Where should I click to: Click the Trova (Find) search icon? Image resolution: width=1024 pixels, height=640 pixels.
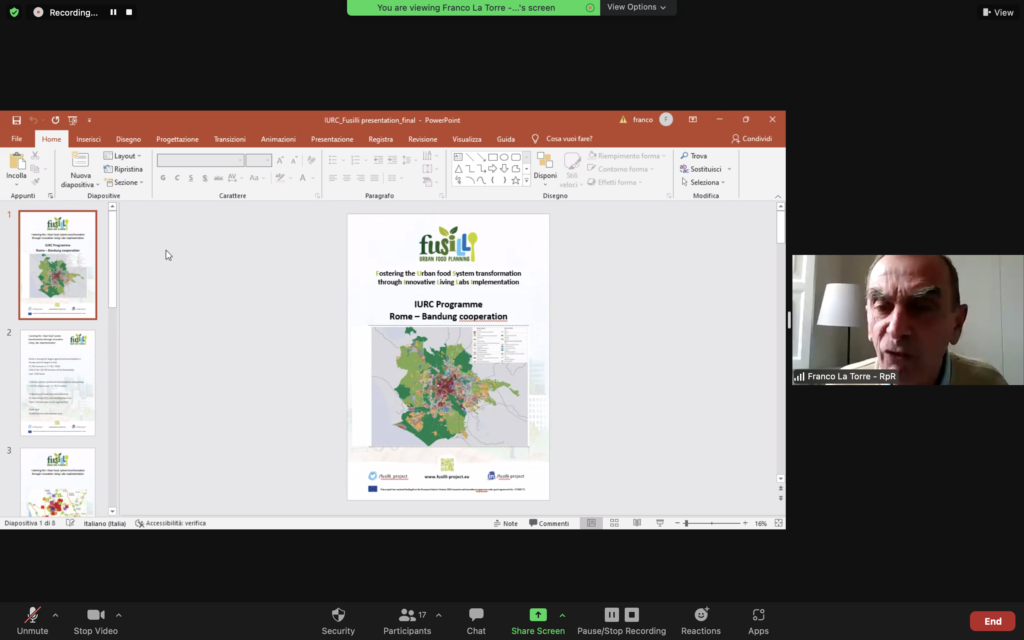684,156
